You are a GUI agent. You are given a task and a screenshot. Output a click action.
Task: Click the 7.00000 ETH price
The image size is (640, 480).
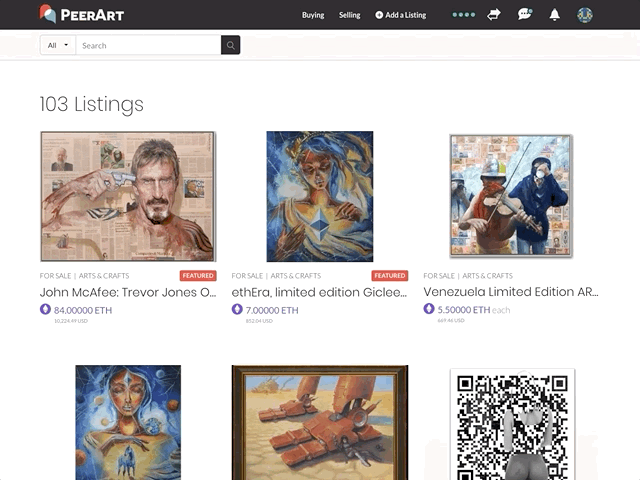tap(272, 310)
